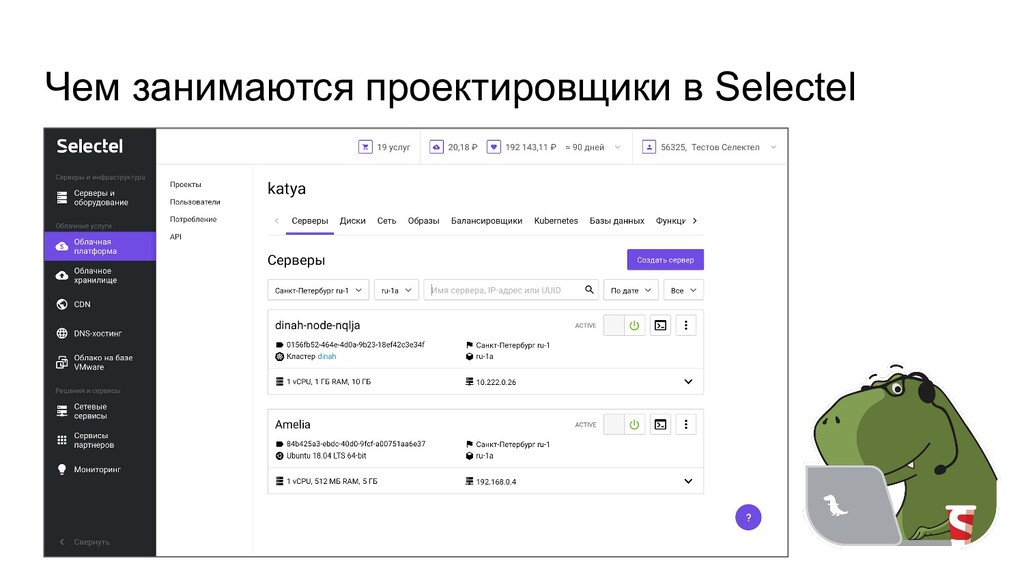Screen dimensions: 1024x576
Task: Open Облако на базе VMware item
Action: pos(100,362)
